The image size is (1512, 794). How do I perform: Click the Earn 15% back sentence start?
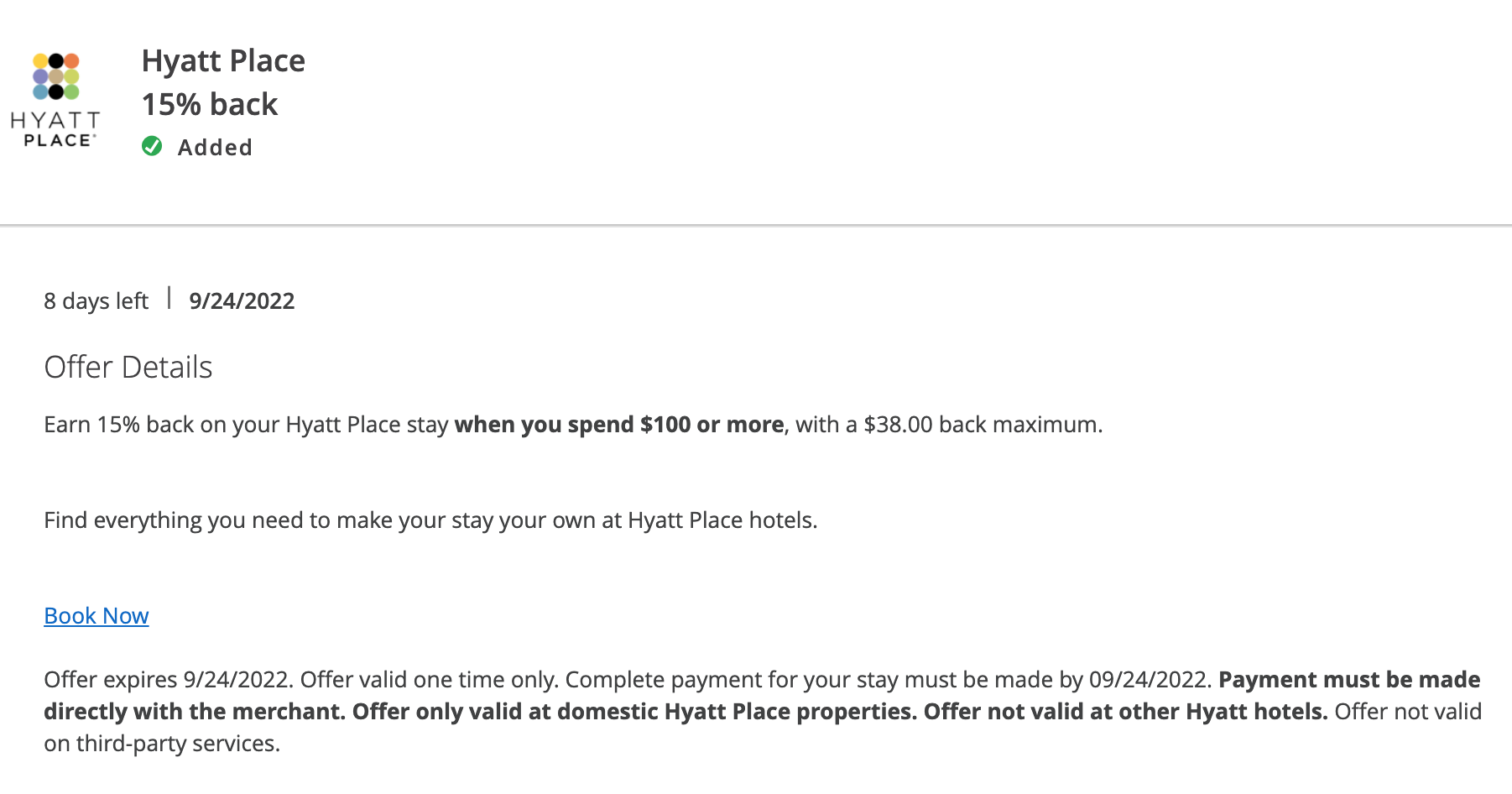pyautogui.click(x=92, y=425)
